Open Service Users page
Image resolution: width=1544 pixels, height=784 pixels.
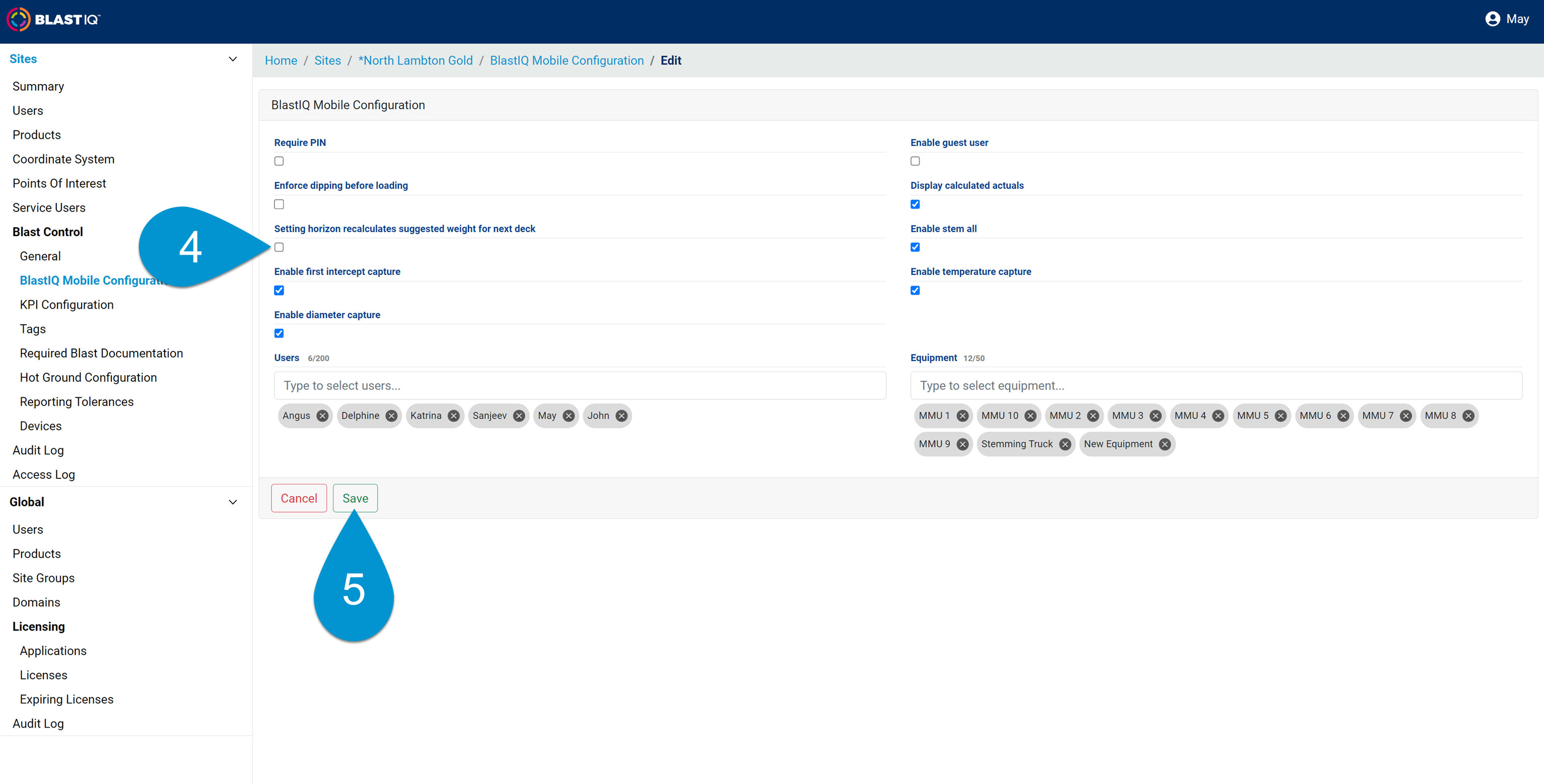49,207
